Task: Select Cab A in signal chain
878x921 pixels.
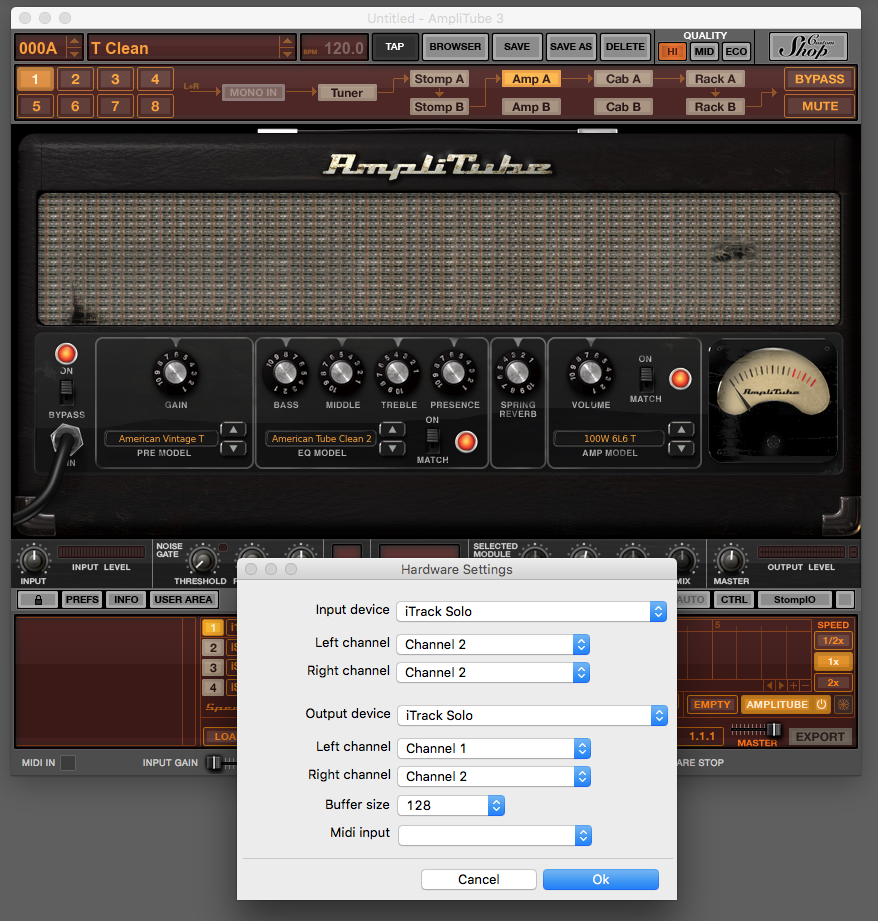Action: [623, 79]
